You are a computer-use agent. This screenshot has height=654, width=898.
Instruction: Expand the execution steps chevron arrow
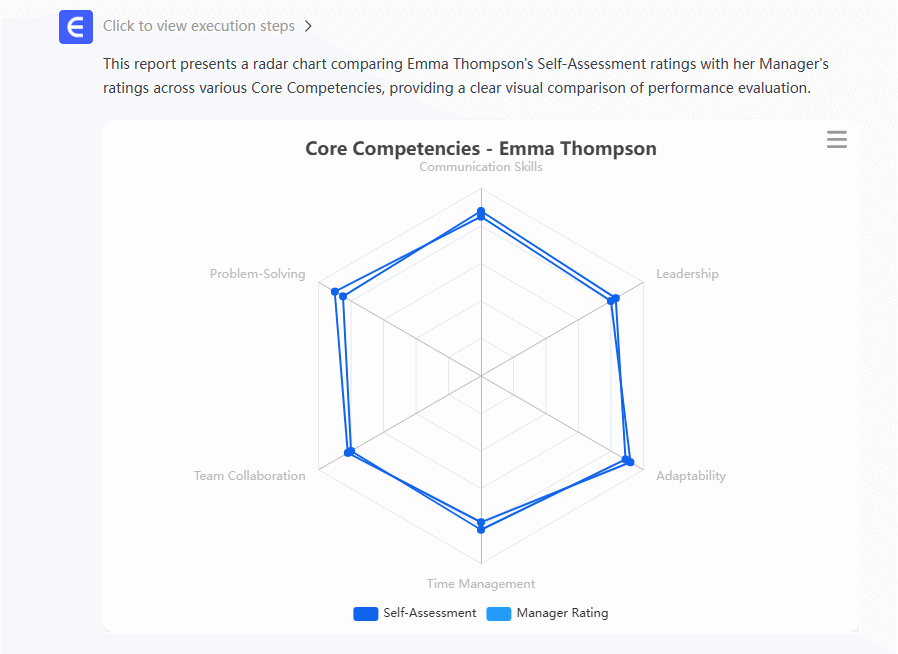[308, 27]
